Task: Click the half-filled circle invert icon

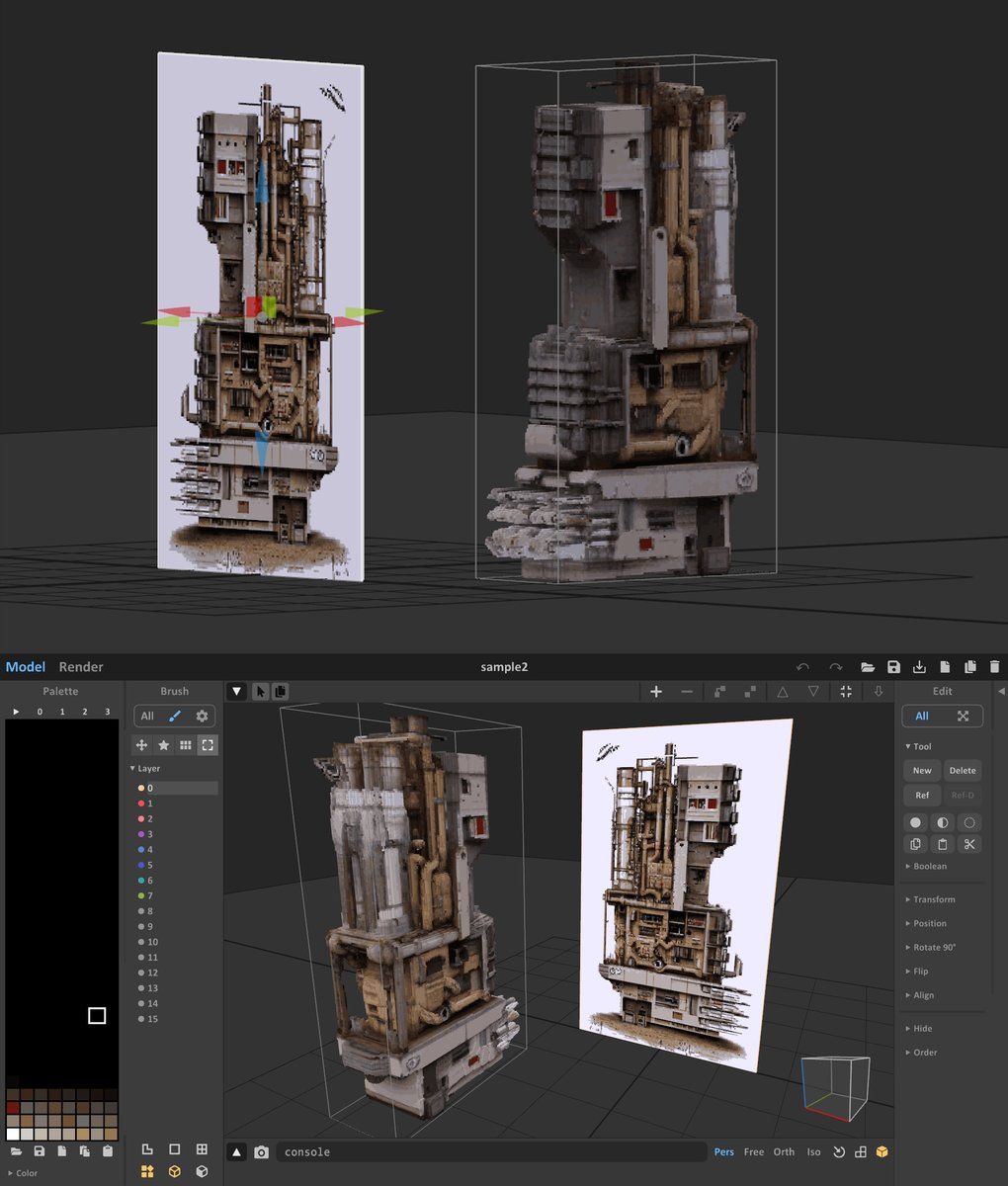Action: [x=943, y=822]
